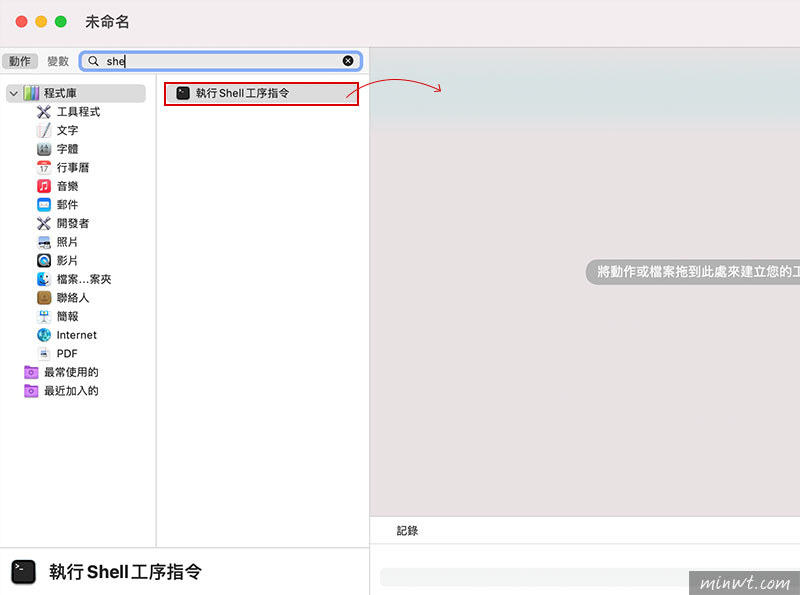Minimize window with yellow button
This screenshot has height=595, width=800.
[41, 21]
